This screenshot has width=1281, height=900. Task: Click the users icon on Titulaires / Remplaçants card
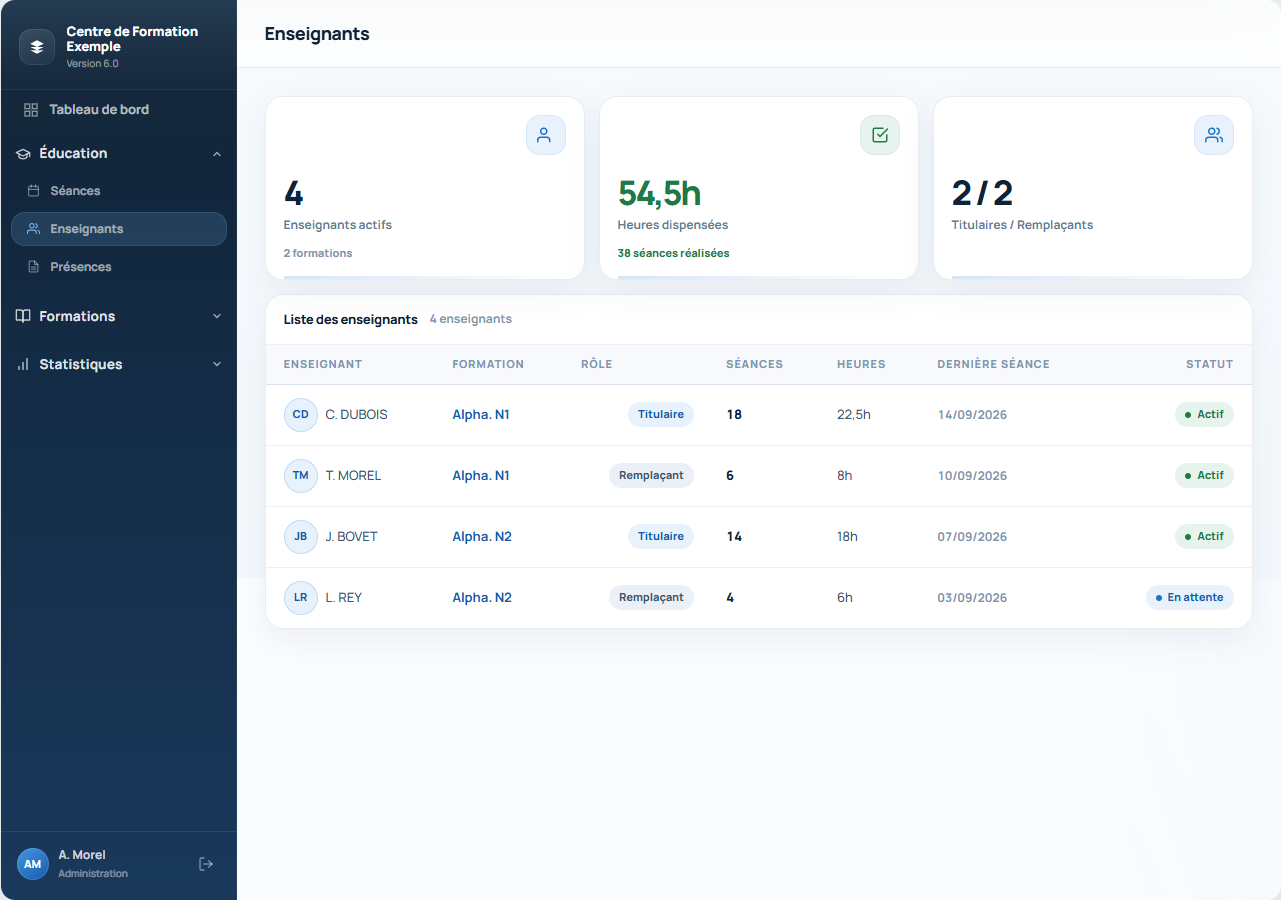click(1213, 135)
